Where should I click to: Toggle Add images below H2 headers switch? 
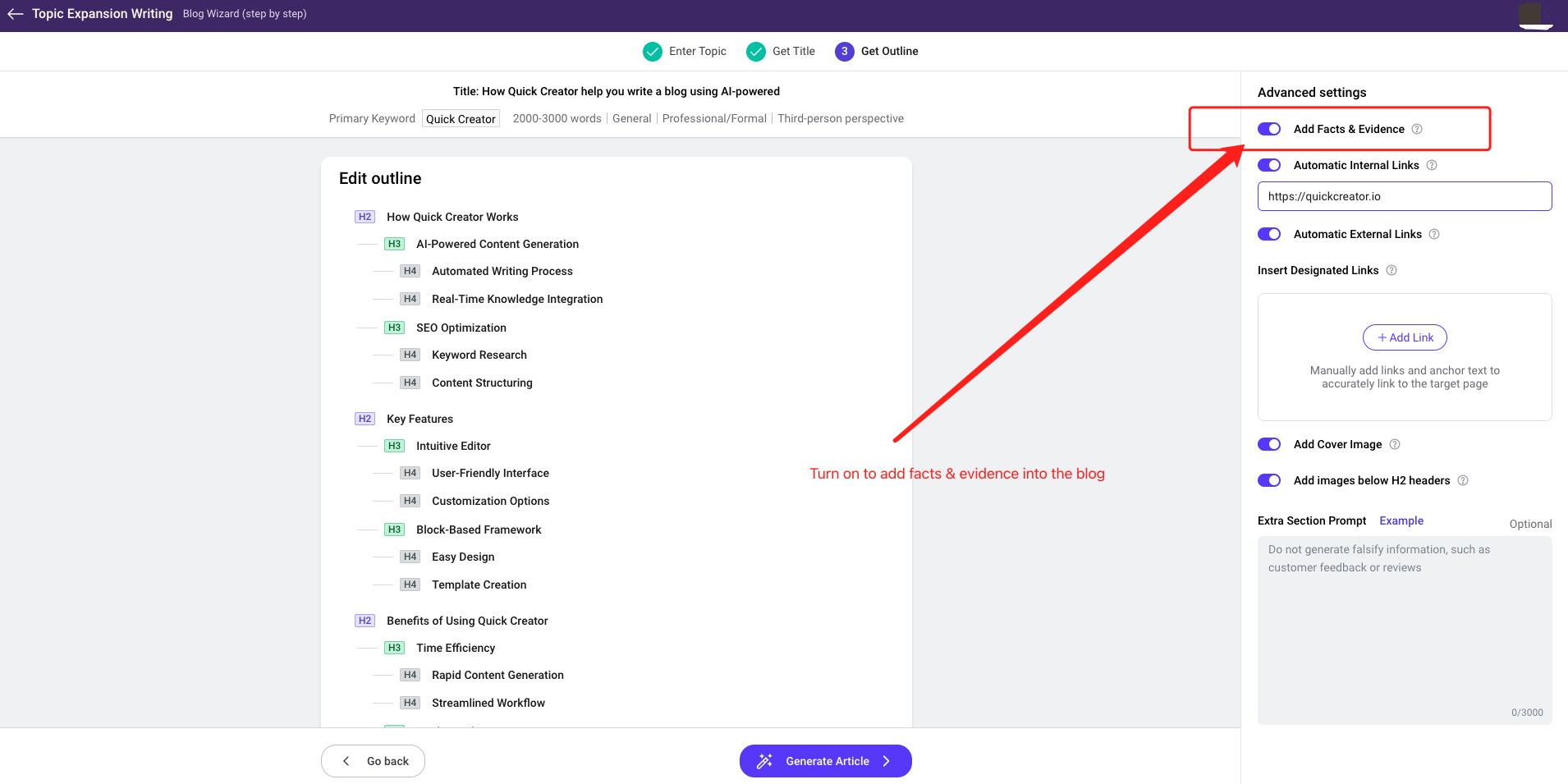[1269, 480]
